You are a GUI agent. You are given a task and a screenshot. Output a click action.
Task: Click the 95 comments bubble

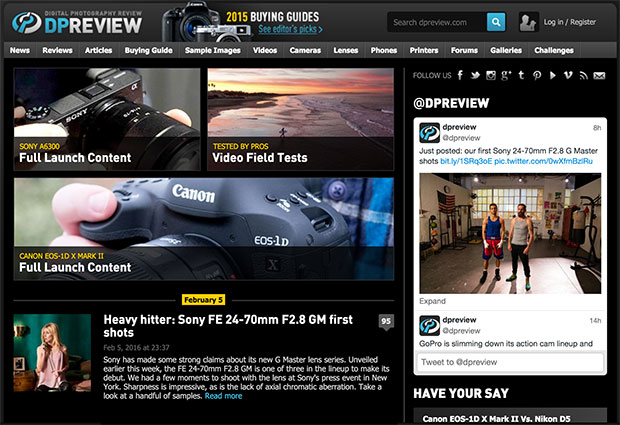386,322
